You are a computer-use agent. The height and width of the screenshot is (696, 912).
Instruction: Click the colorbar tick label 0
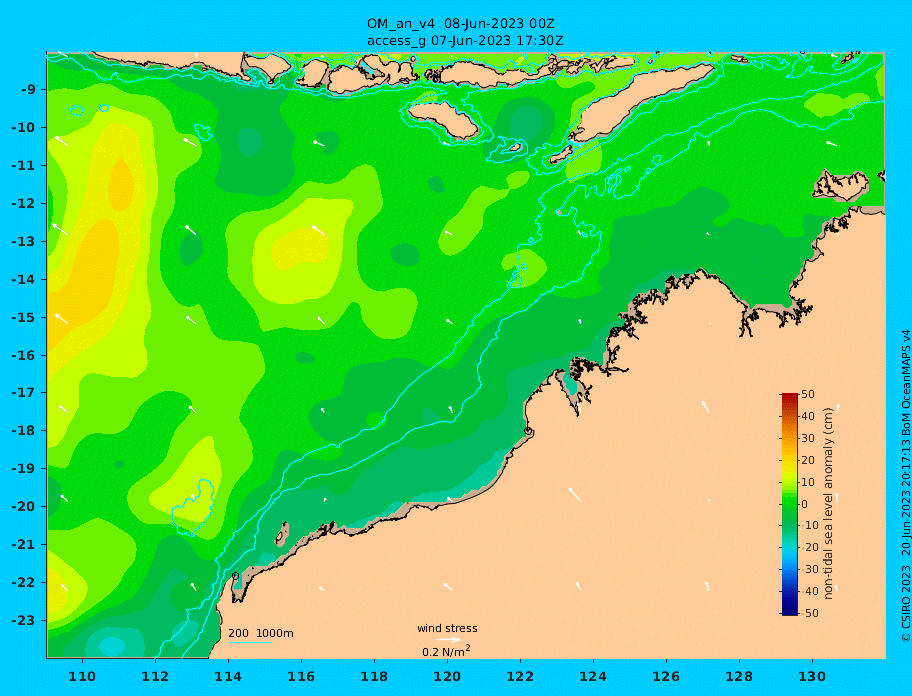pyautogui.click(x=804, y=504)
